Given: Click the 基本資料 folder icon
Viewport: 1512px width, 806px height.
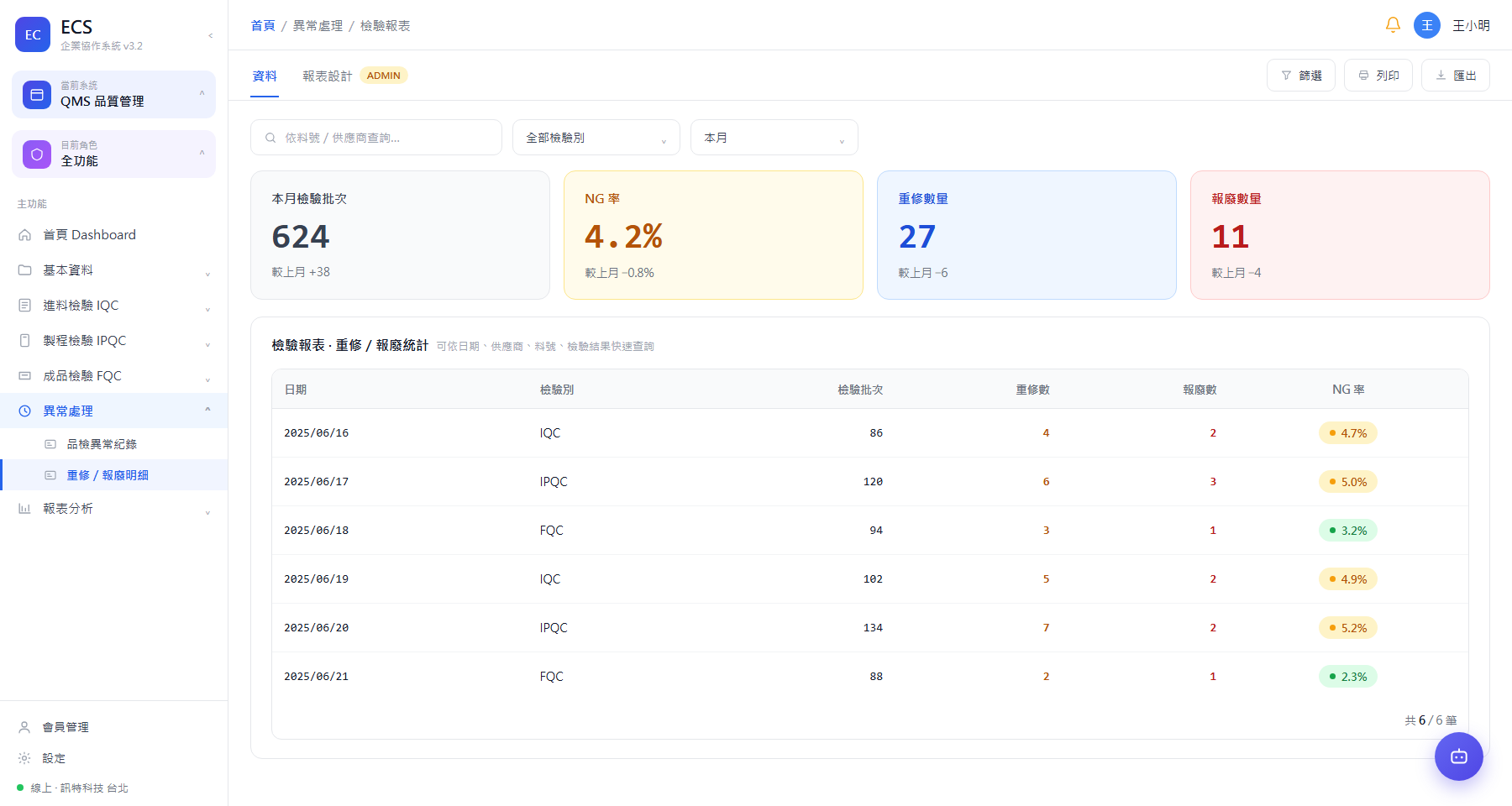Looking at the screenshot, I should 25,270.
